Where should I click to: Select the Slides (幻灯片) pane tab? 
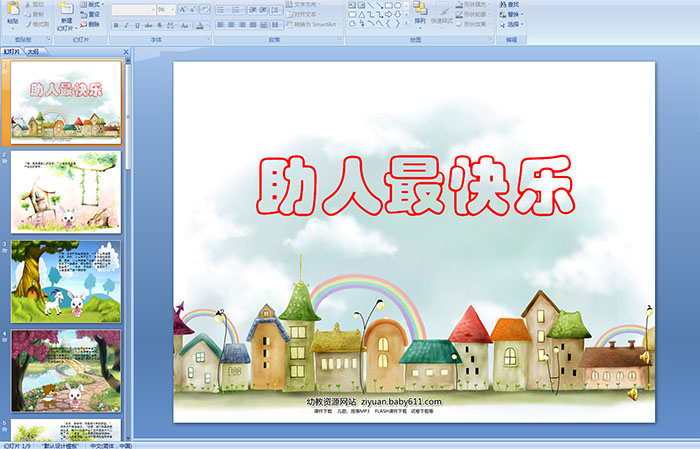click(x=12, y=50)
